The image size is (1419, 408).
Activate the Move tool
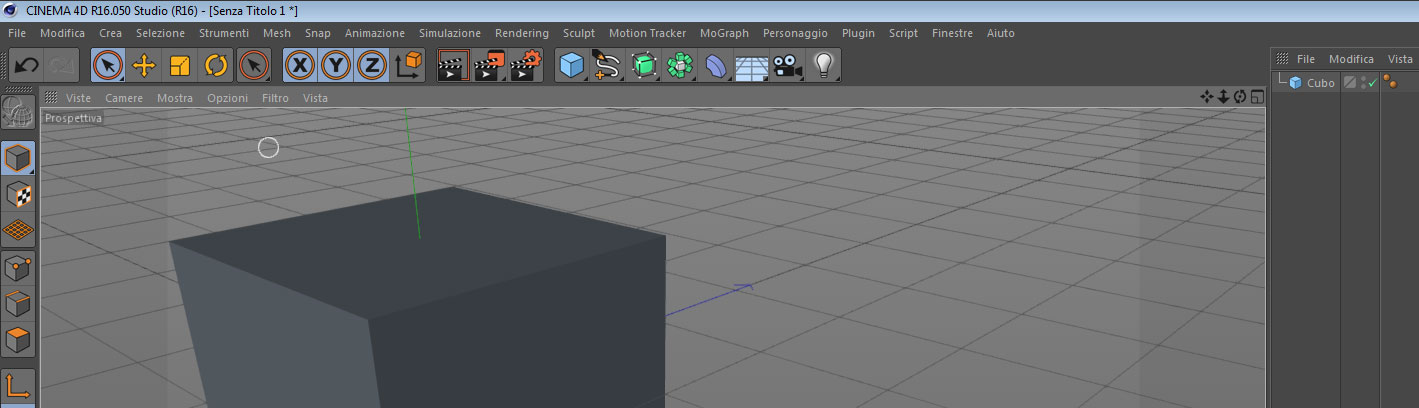144,66
